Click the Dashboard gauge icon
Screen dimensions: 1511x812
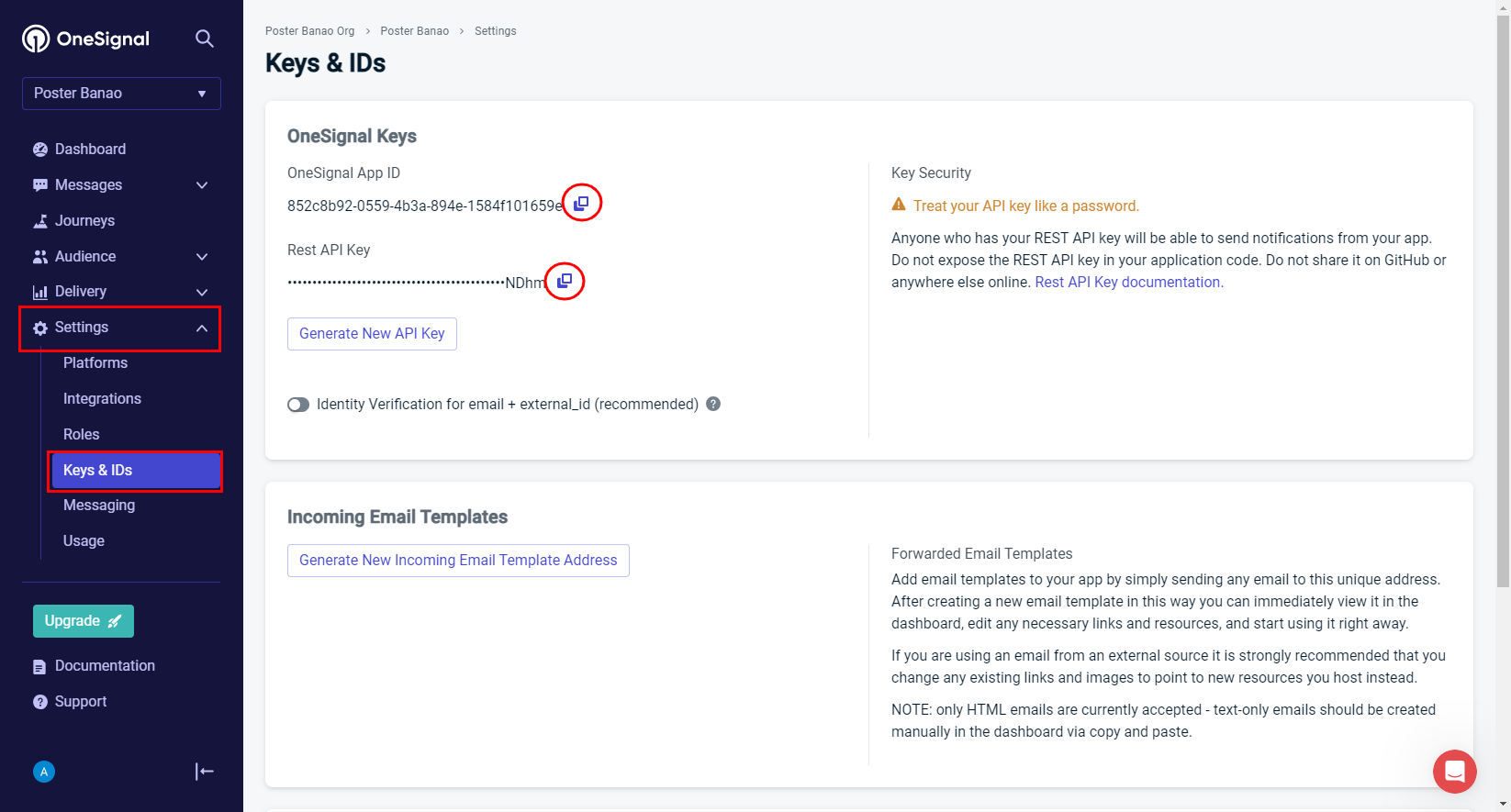pos(40,150)
